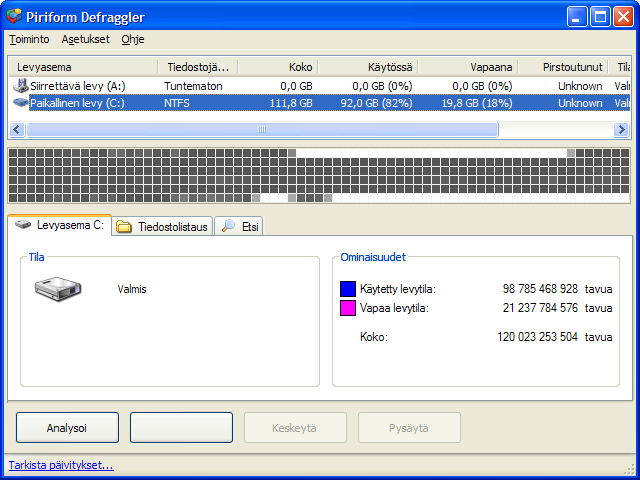640x480 pixels.
Task: Click the Keskeytä button
Action: tap(296, 427)
